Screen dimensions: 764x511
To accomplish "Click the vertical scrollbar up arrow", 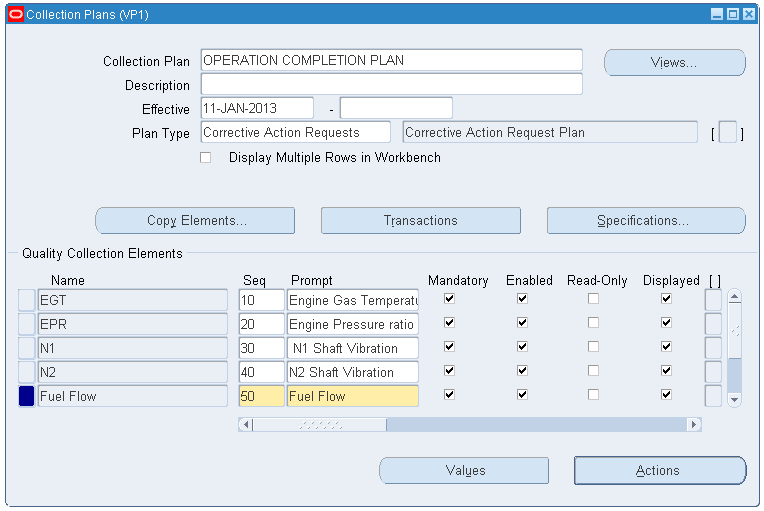I will click(x=734, y=296).
